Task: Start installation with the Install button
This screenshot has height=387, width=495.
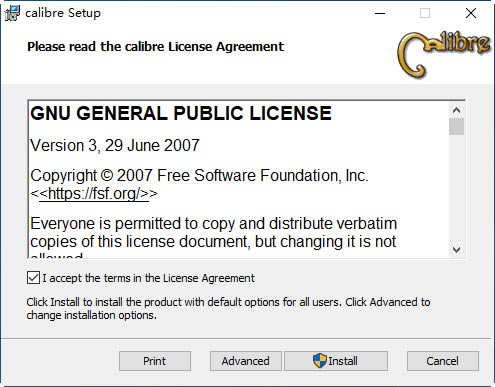Action: coord(336,361)
